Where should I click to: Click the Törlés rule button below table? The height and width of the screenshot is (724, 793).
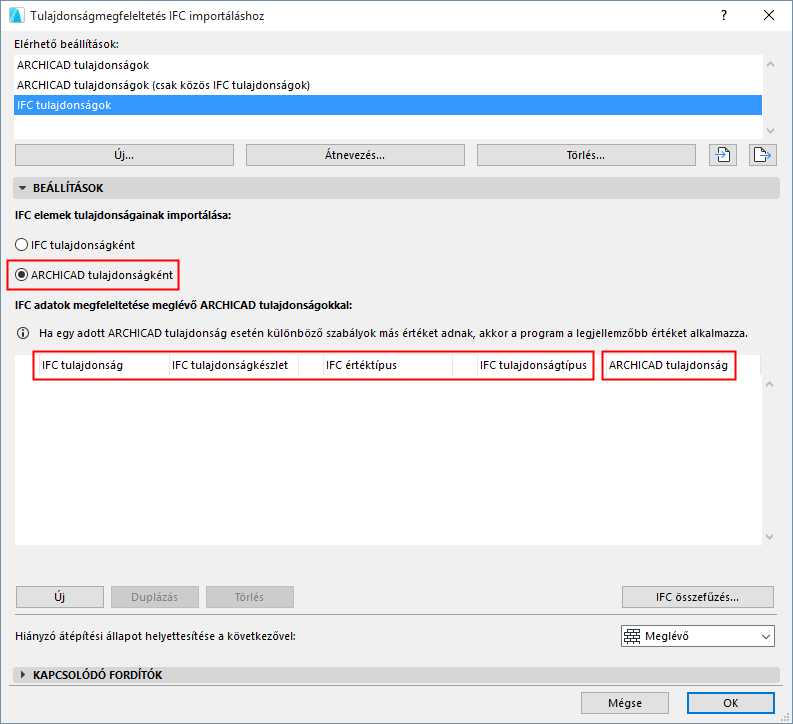pos(250,597)
